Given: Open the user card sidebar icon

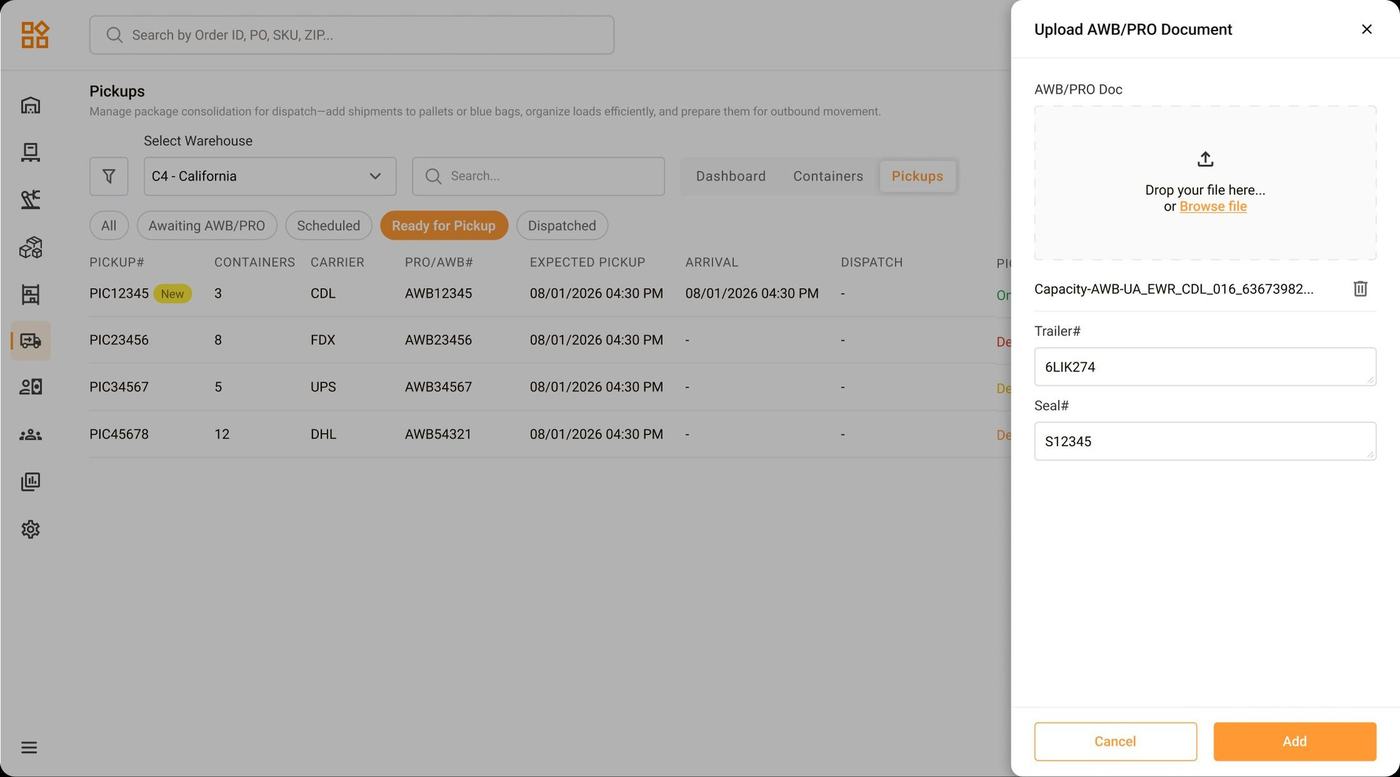Looking at the screenshot, I should pos(31,387).
